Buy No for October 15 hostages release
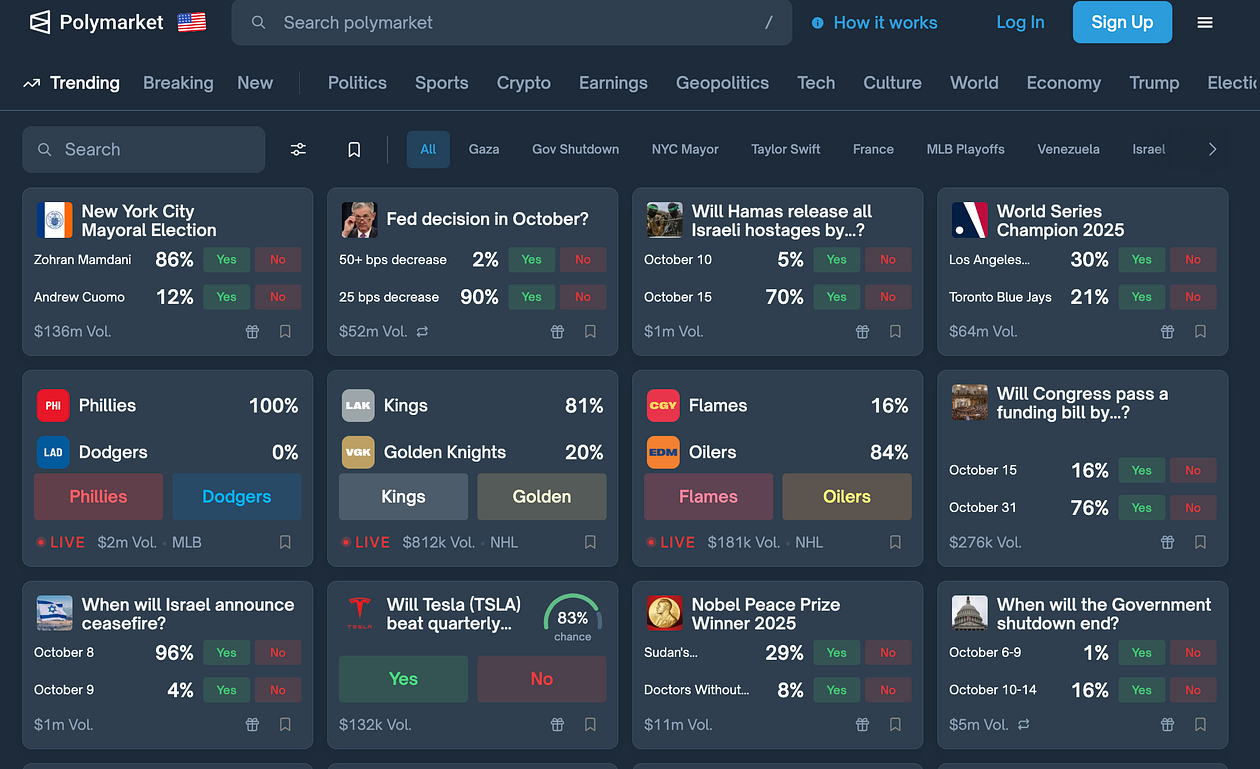Screen dimensions: 1260x769 888,297
